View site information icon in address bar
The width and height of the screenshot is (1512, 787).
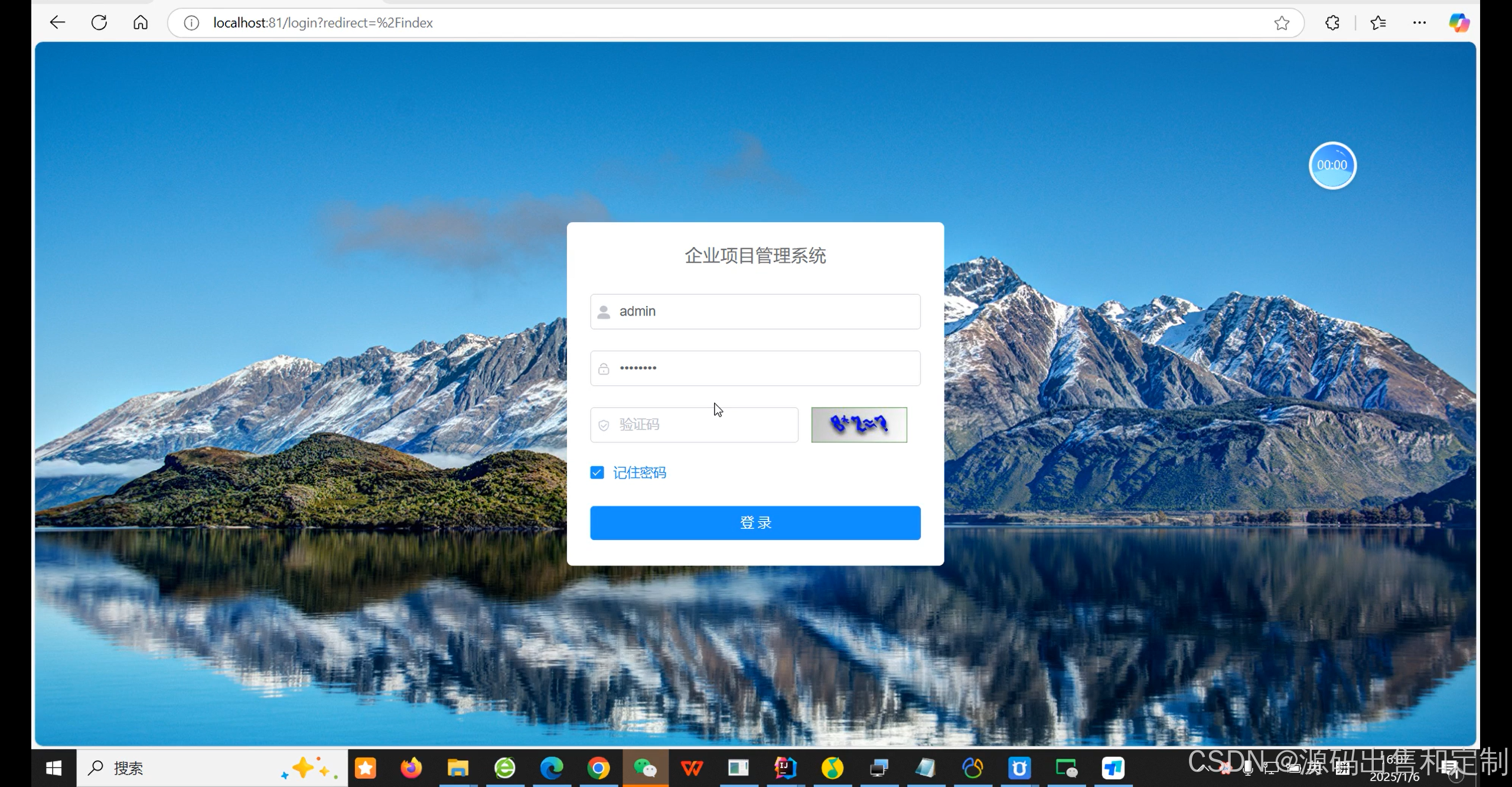coord(191,23)
